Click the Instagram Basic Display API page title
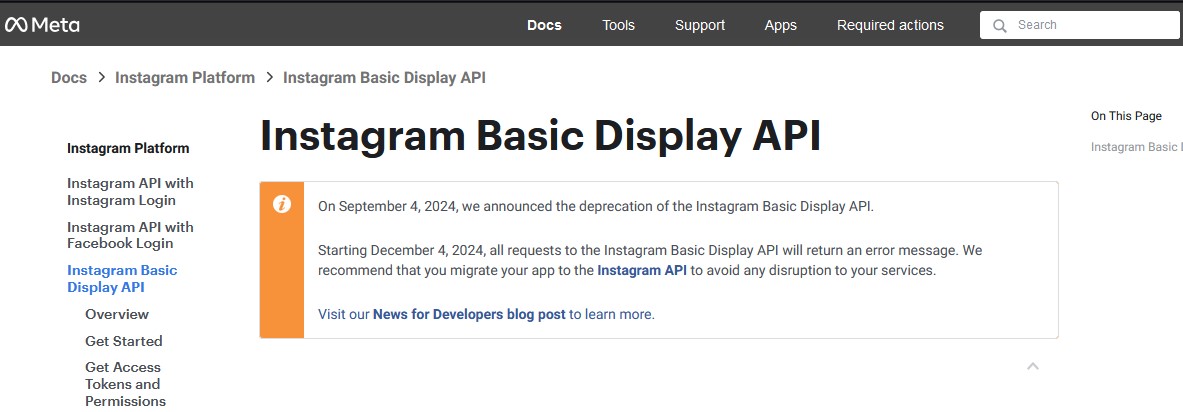 pos(540,136)
